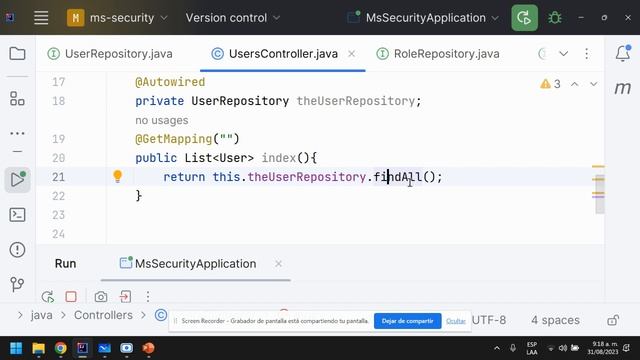Viewport: 640px width, 360px height.
Task: Open the Git tool window icon
Action: point(17,284)
